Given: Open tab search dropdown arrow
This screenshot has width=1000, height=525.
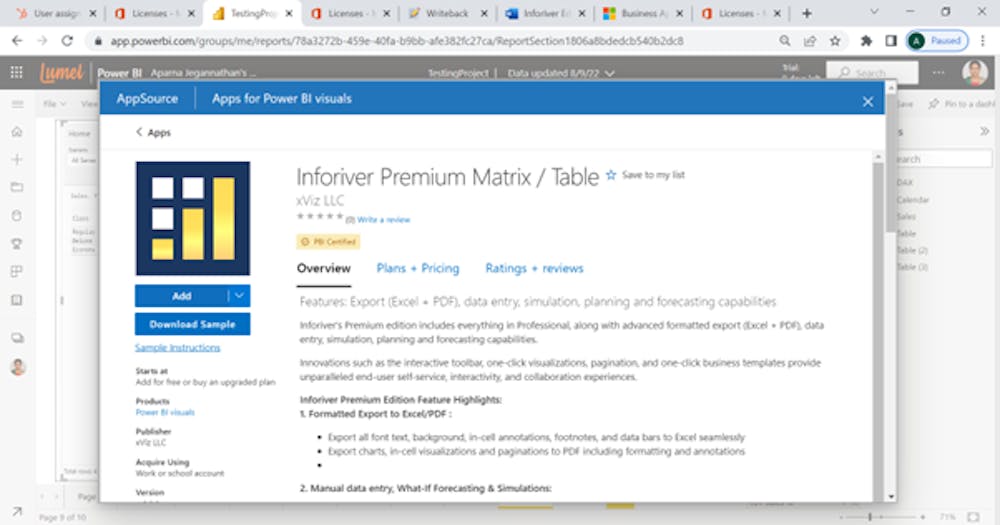Looking at the screenshot, I should pyautogui.click(x=874, y=12).
